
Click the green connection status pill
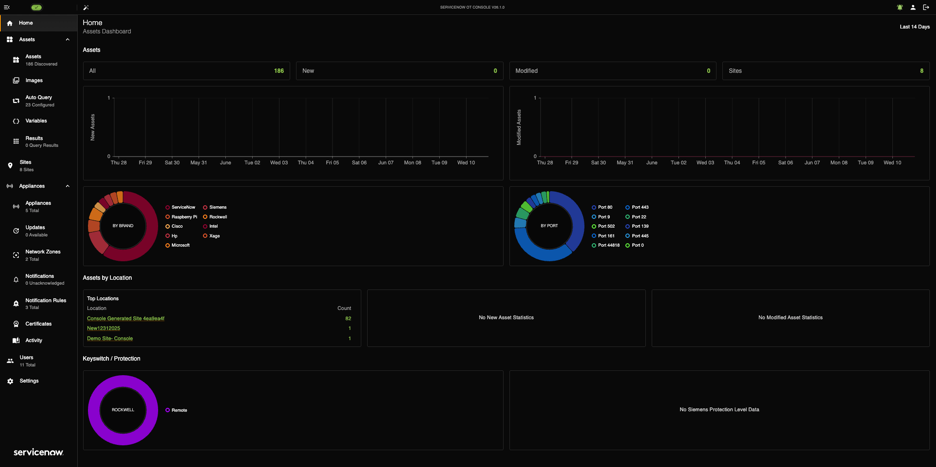pos(36,7)
